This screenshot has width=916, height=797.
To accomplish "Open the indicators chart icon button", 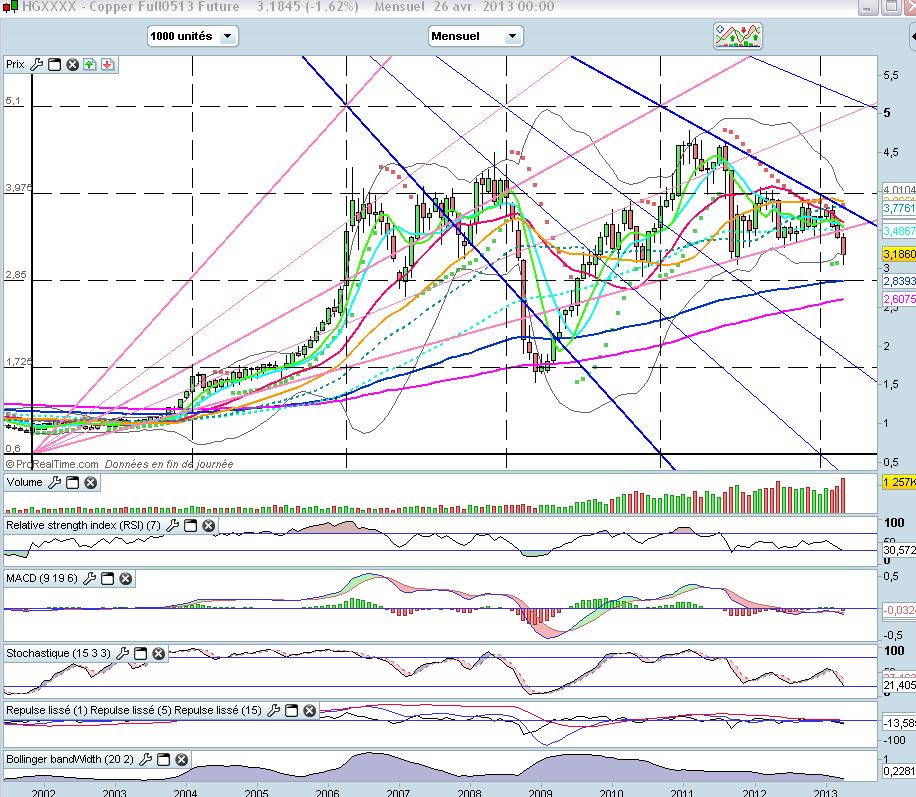I will click(x=738, y=36).
